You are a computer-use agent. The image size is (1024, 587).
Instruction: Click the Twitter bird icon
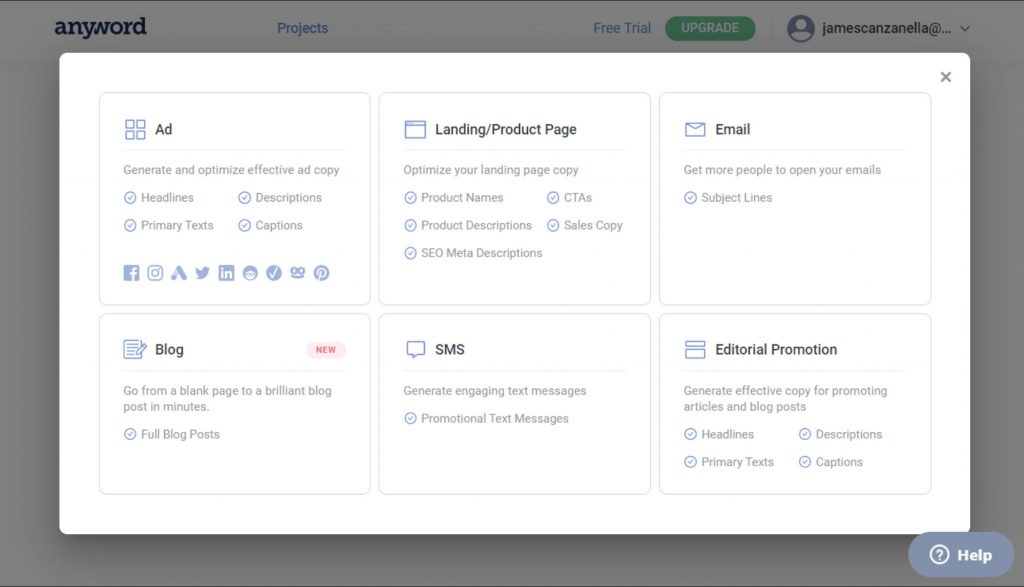click(202, 272)
